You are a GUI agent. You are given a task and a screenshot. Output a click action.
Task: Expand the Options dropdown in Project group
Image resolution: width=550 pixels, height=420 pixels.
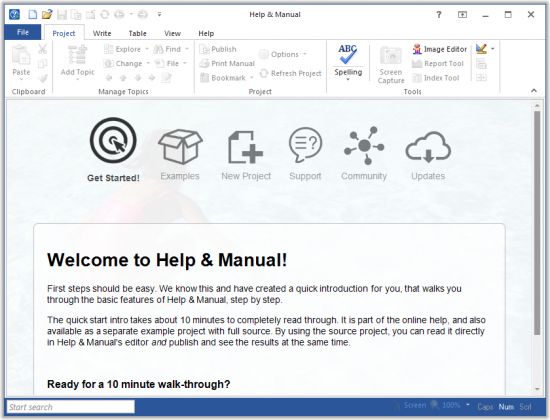[305, 54]
